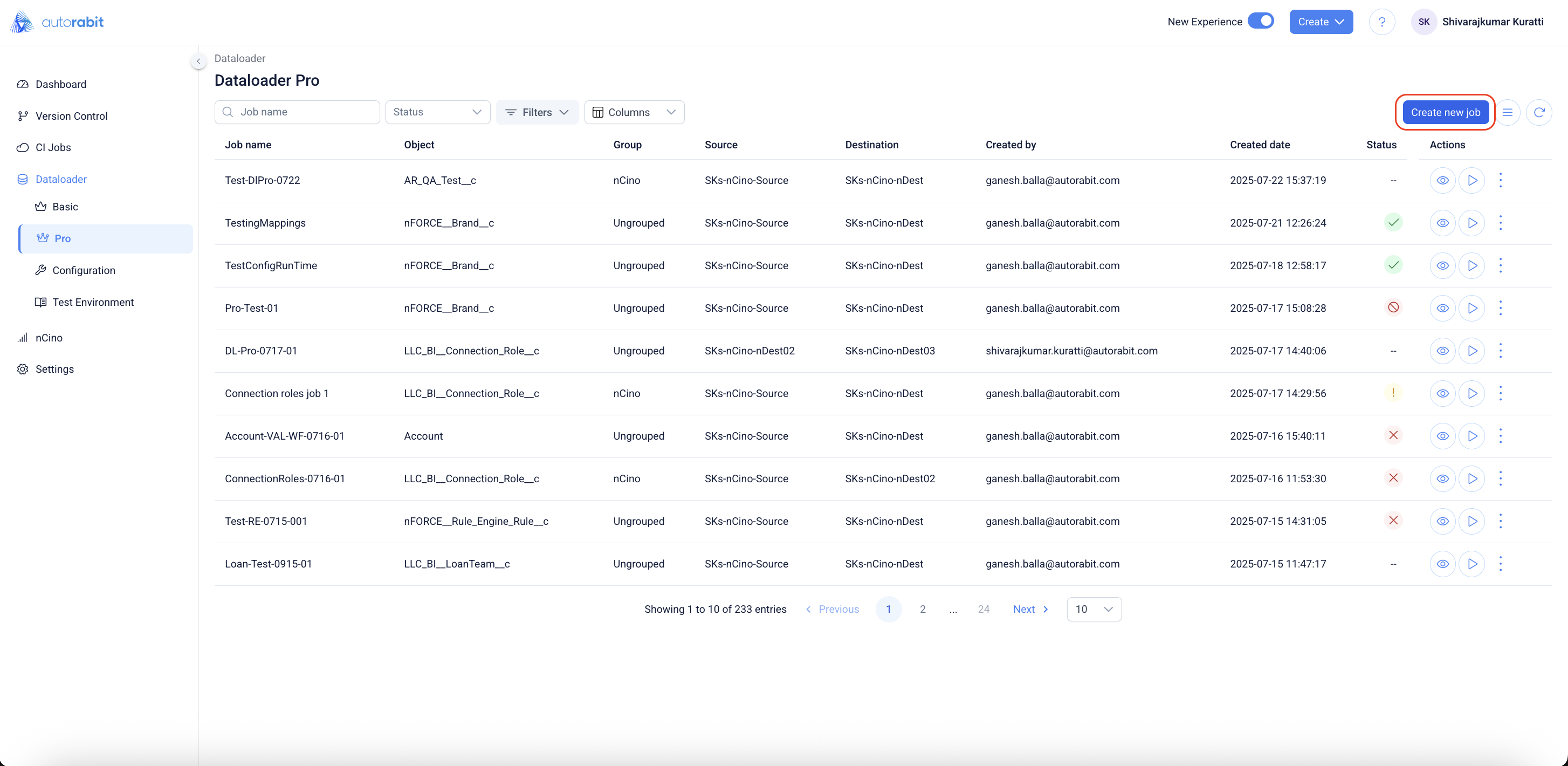Viewport: 1568px width, 766px height.
Task: Click the Create new job button
Action: point(1445,113)
